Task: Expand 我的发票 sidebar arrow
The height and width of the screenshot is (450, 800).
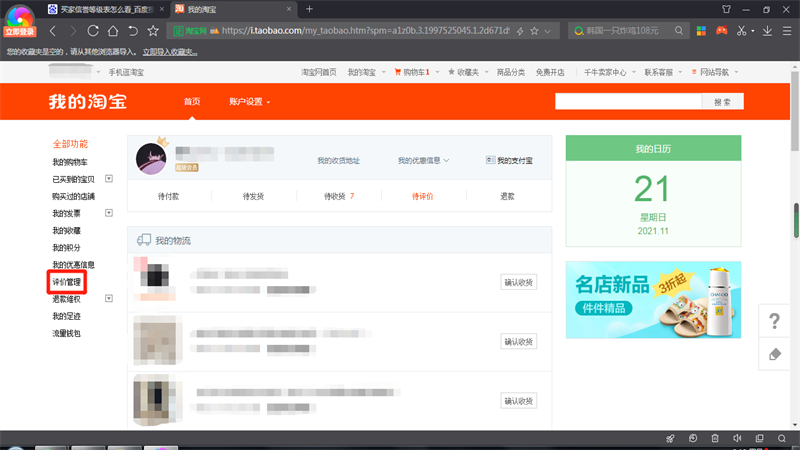Action: (109, 213)
